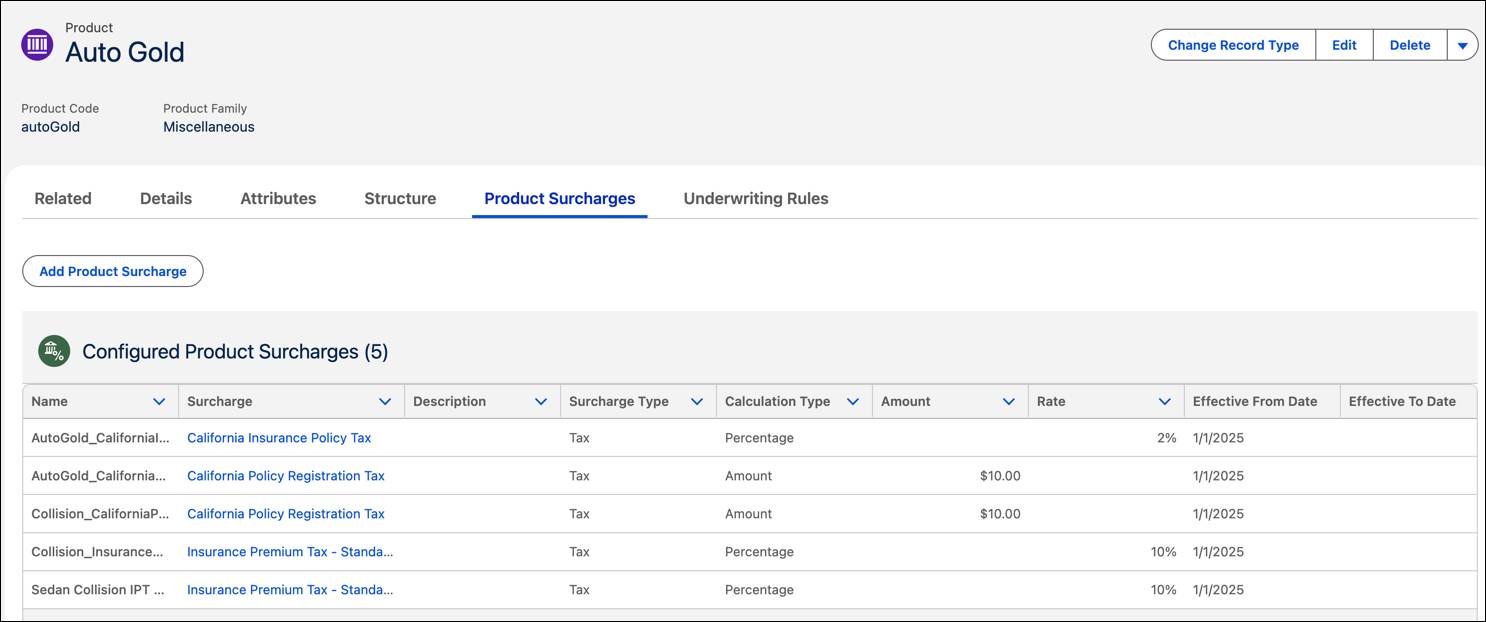Open the Calculation Type column menu chevron
This screenshot has width=1486, height=622.
click(853, 402)
